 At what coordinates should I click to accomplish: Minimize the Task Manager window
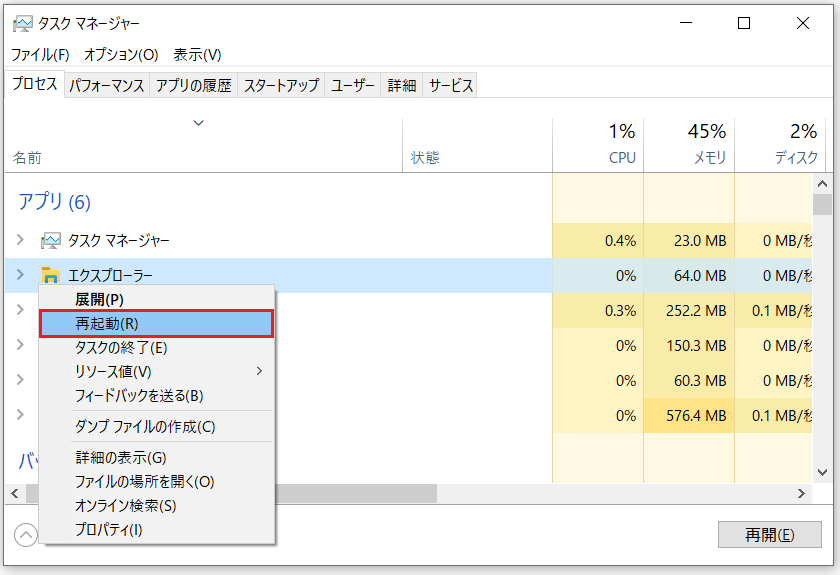click(x=686, y=23)
